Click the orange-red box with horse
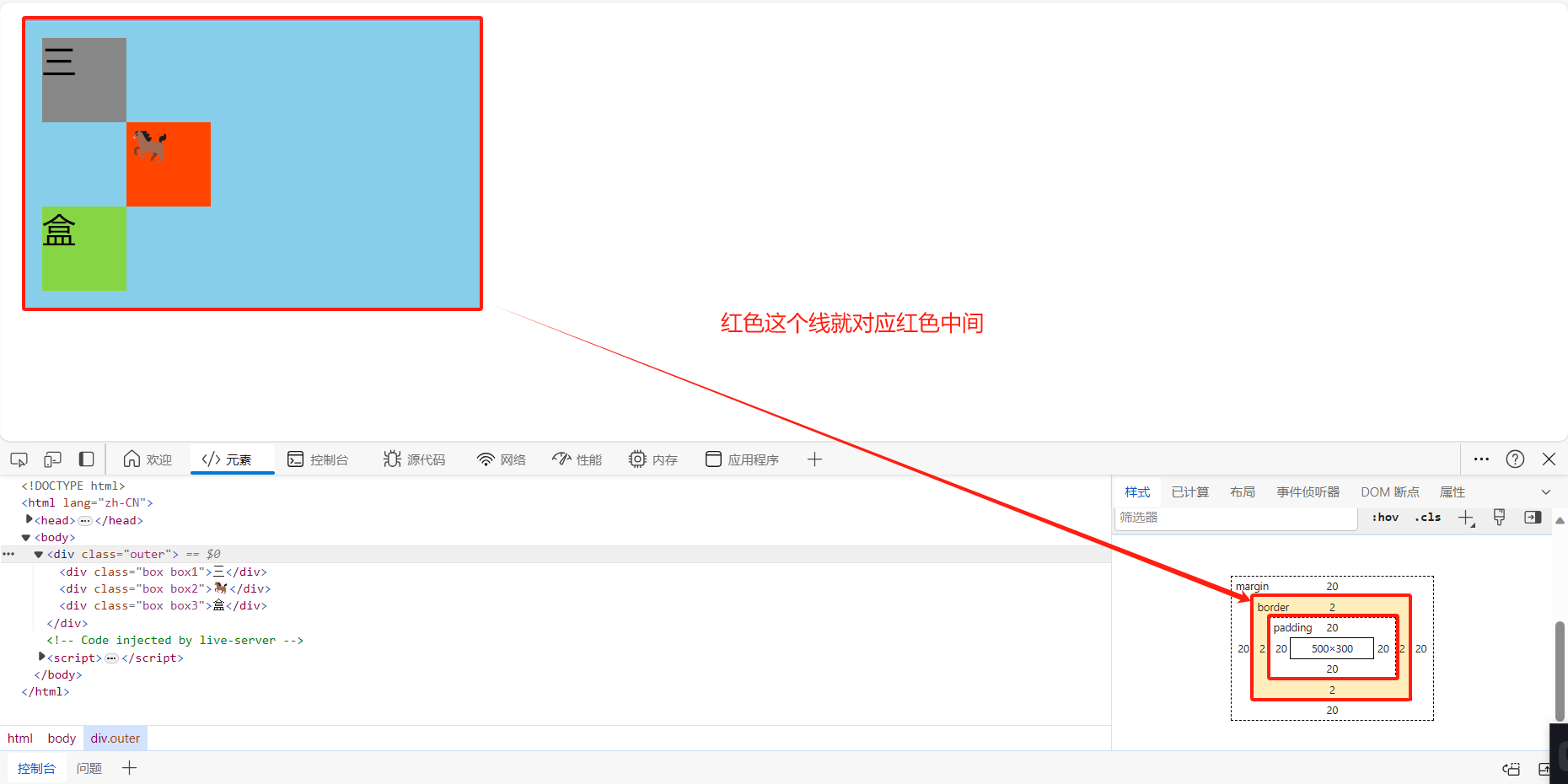This screenshot has width=1568, height=784. (x=169, y=164)
